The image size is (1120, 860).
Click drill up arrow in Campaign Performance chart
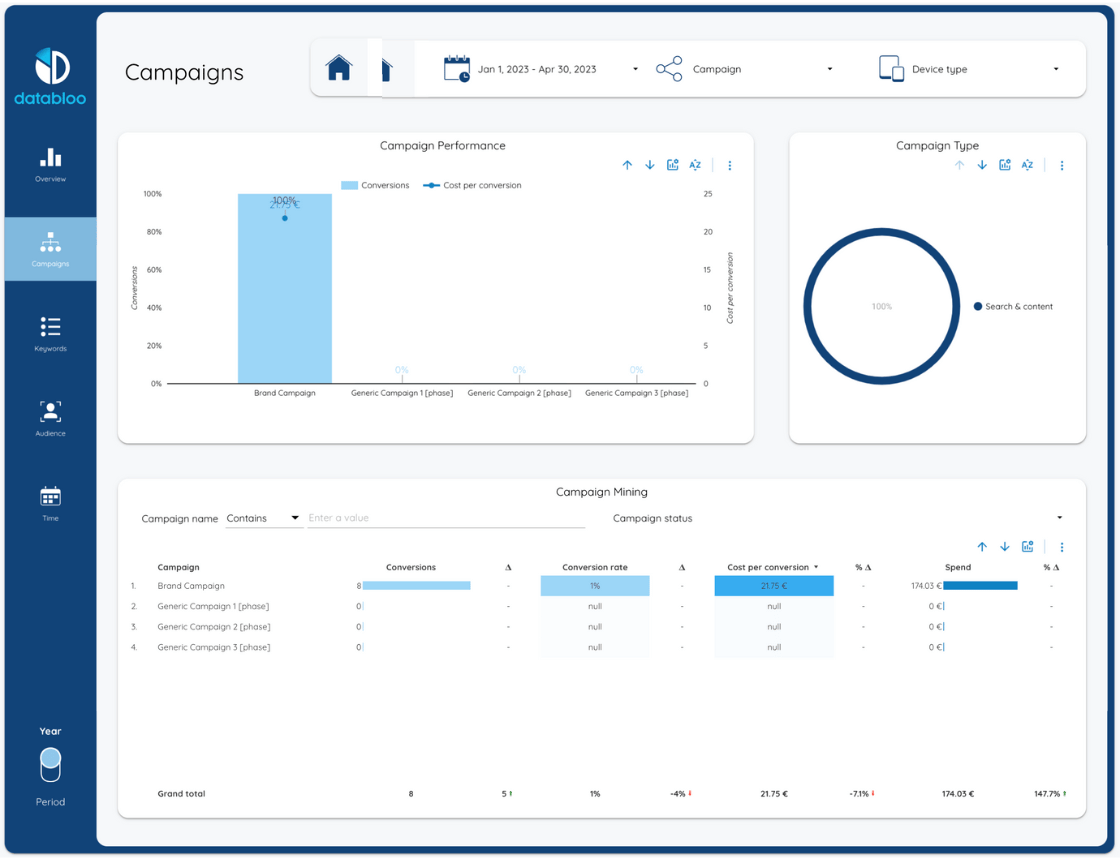coord(627,165)
